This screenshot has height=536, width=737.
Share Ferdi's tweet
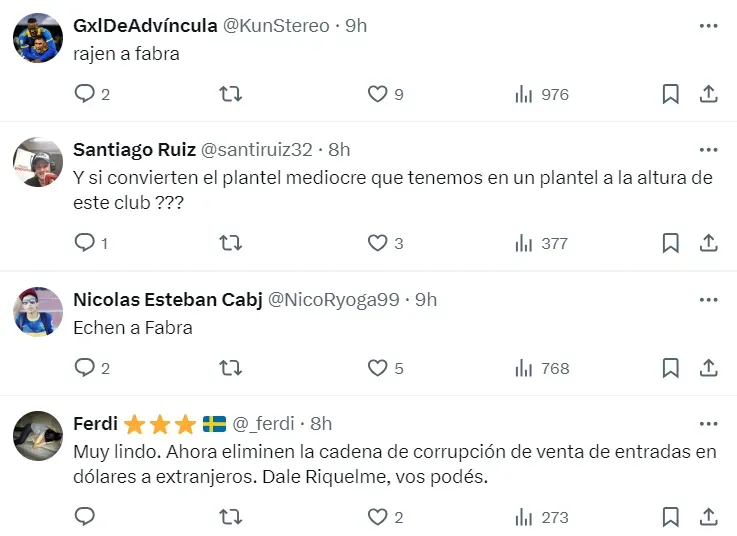pyautogui.click(x=708, y=517)
